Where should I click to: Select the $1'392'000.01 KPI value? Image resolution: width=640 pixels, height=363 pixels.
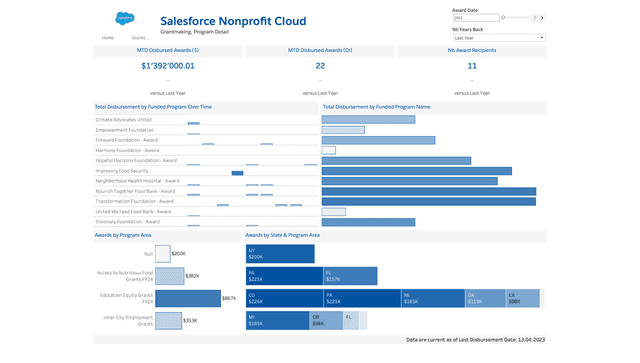168,66
